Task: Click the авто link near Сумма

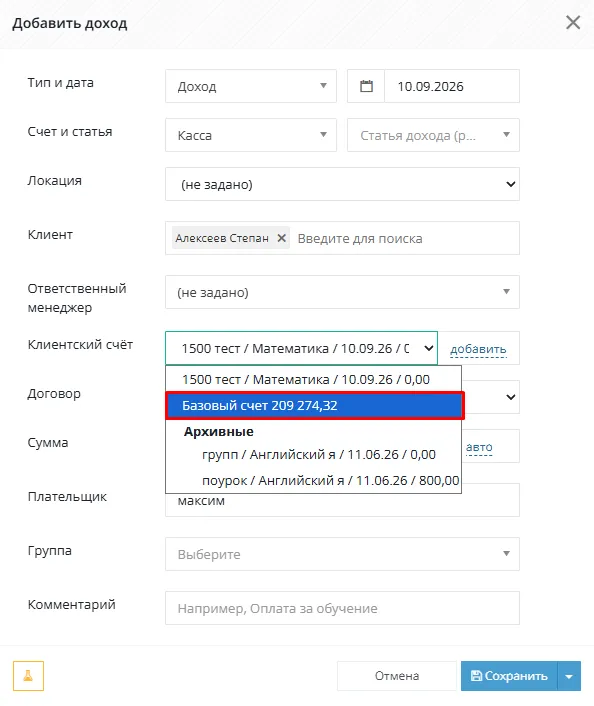Action: pos(479,447)
